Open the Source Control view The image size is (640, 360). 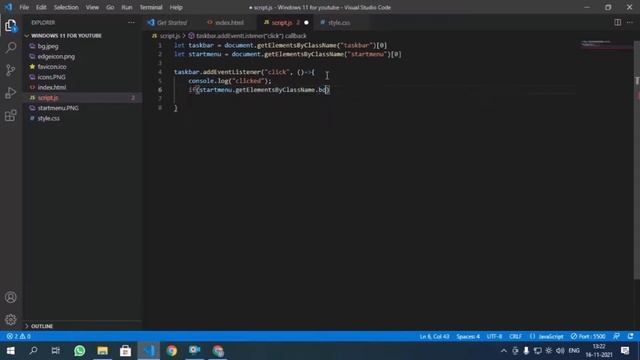click(11, 70)
